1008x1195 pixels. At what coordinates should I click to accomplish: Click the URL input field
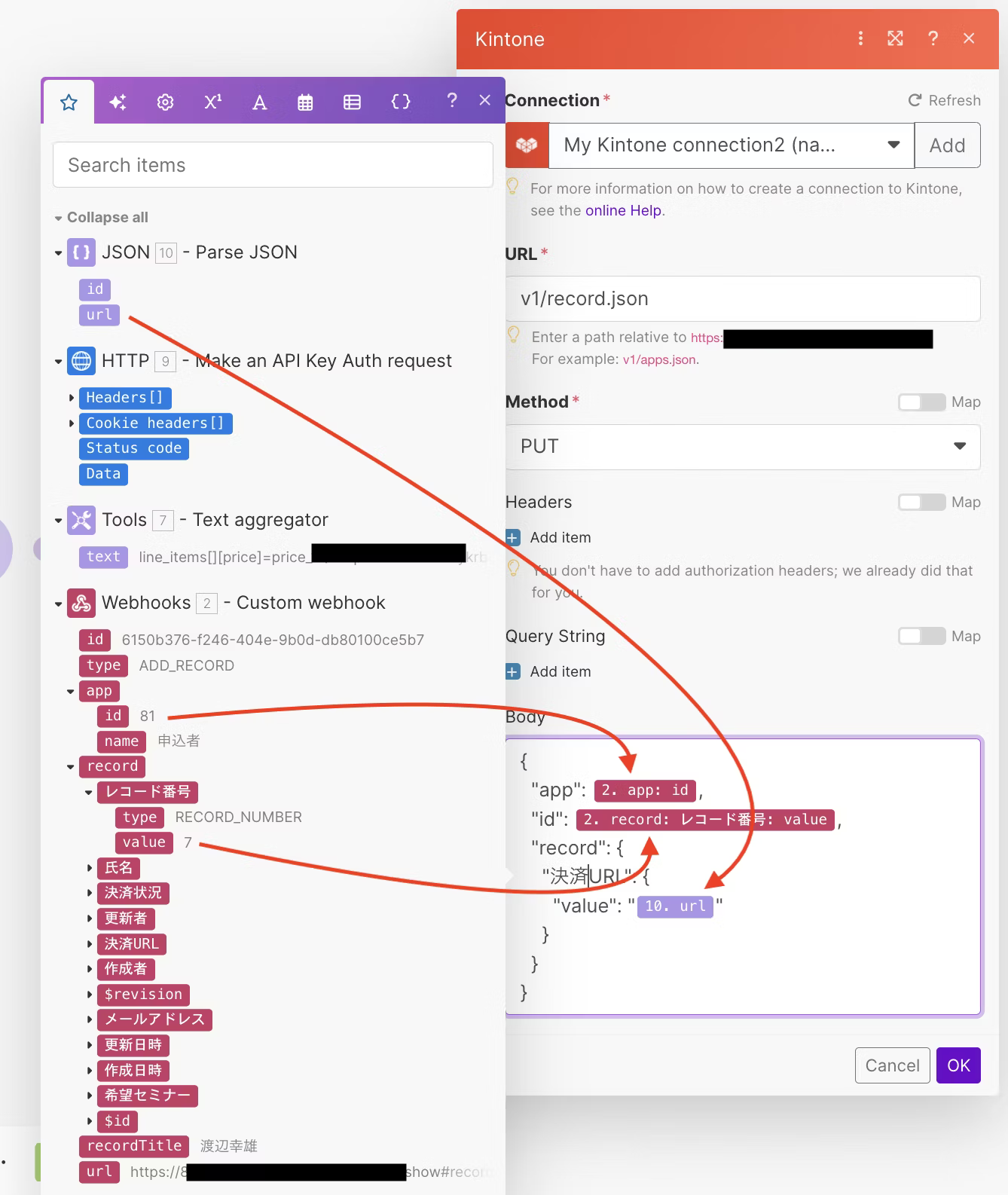coord(743,298)
